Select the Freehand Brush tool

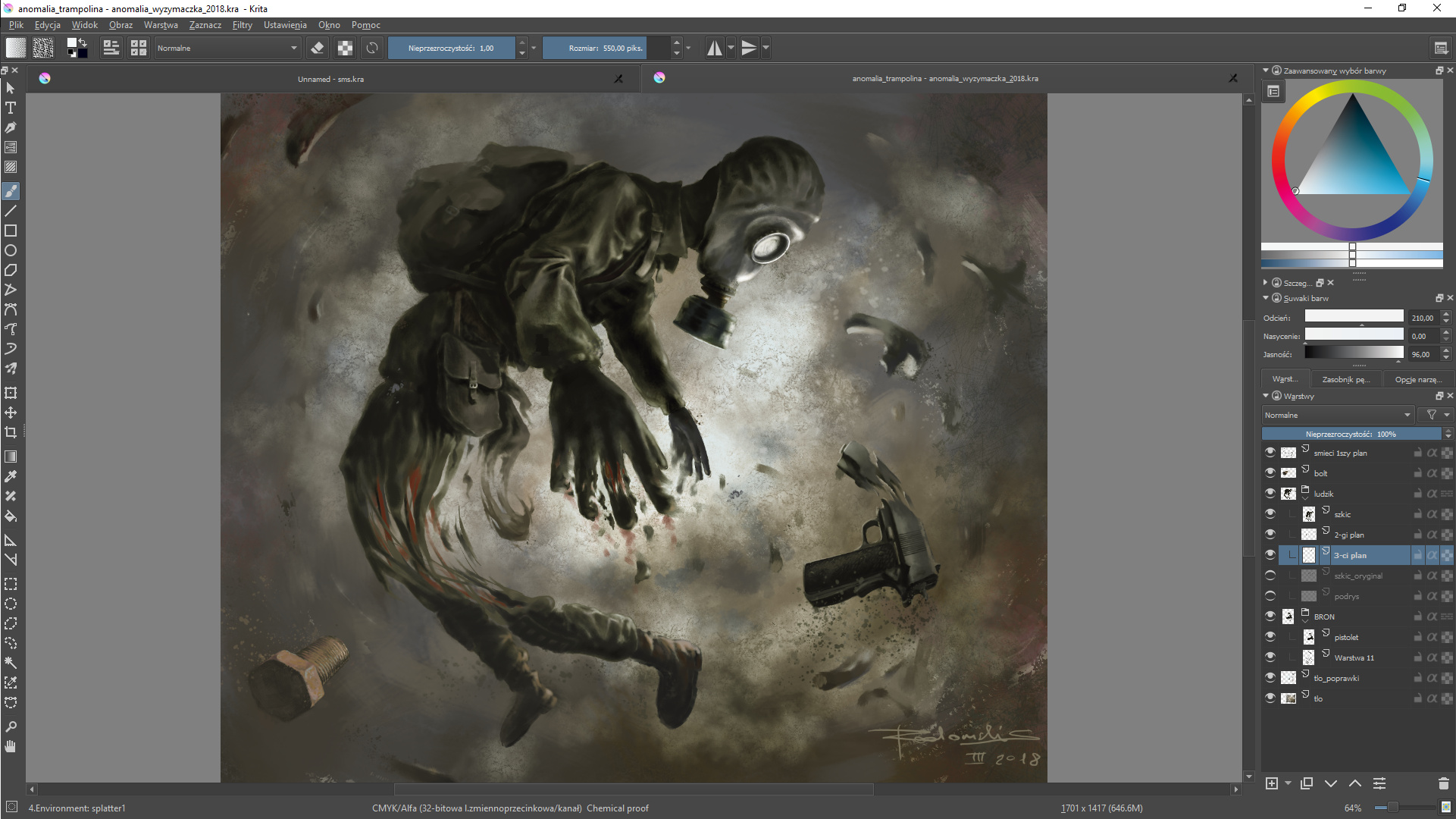11,191
